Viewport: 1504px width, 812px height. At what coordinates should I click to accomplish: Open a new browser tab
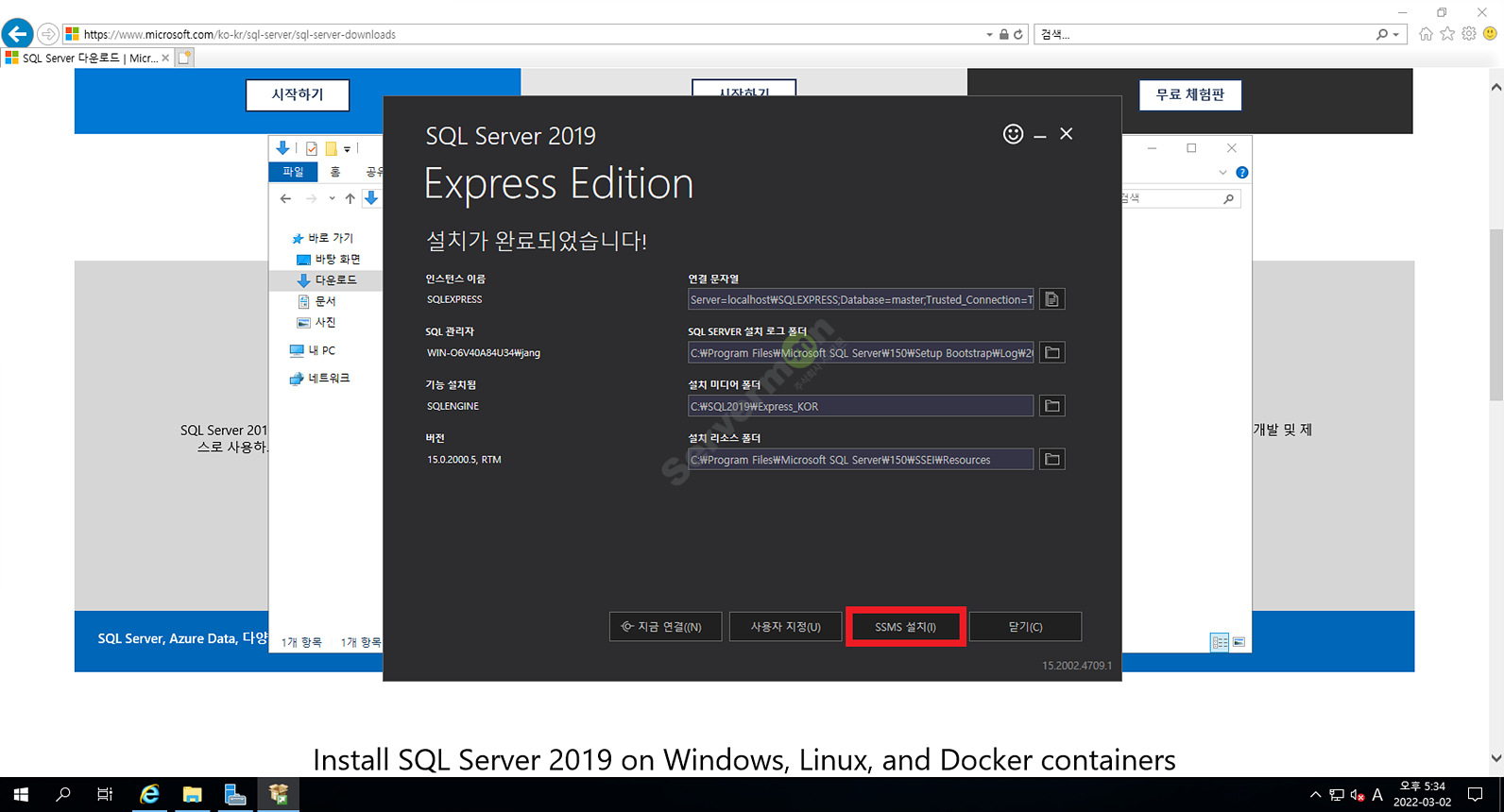[x=185, y=58]
